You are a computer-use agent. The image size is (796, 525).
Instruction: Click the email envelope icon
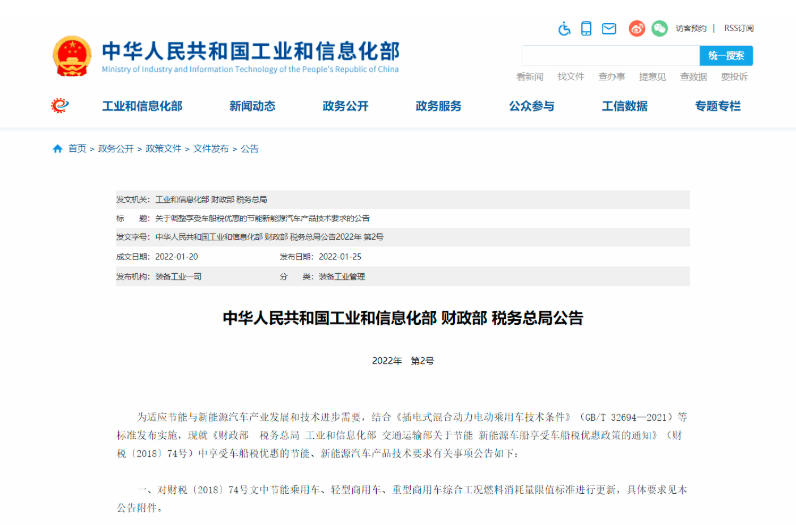pos(609,28)
